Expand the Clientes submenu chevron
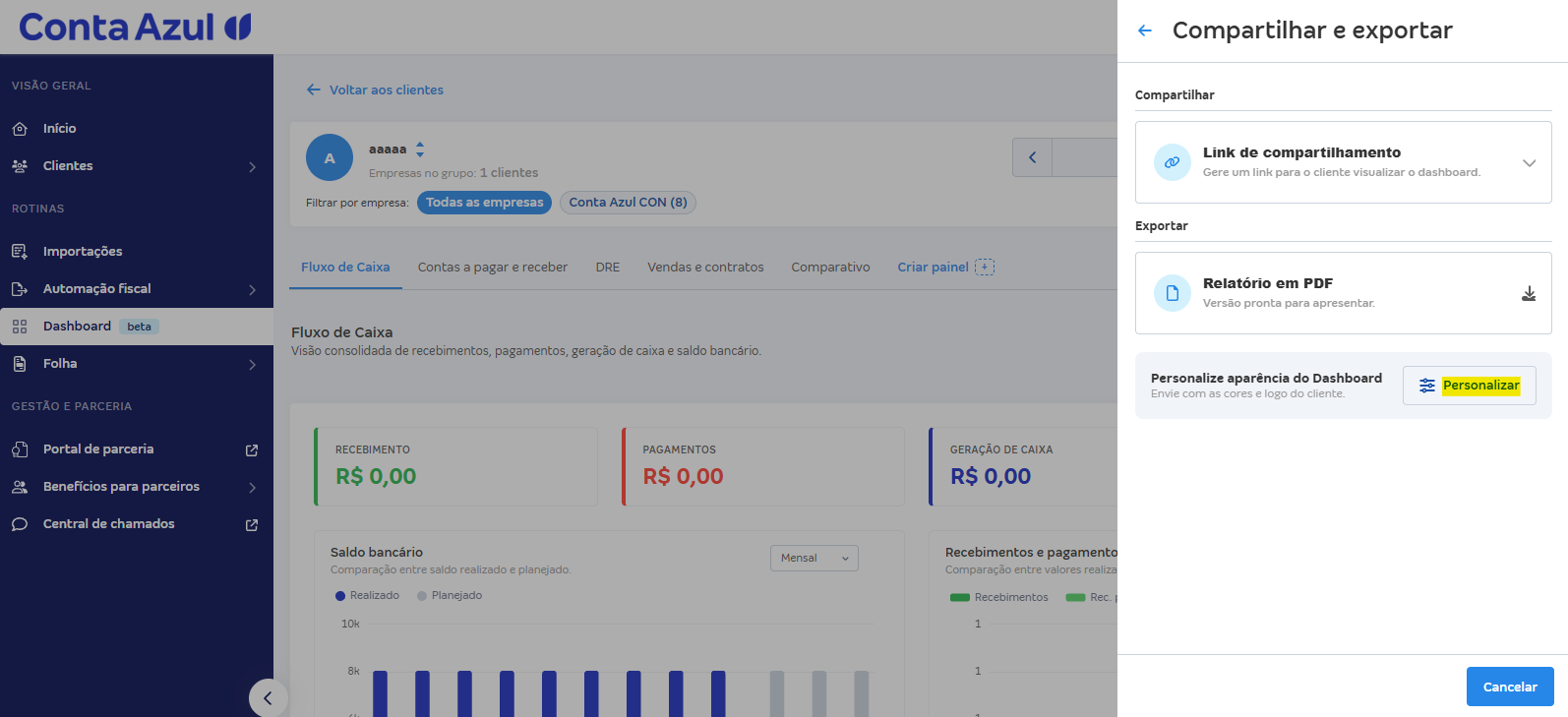The image size is (1568, 717). (252, 167)
